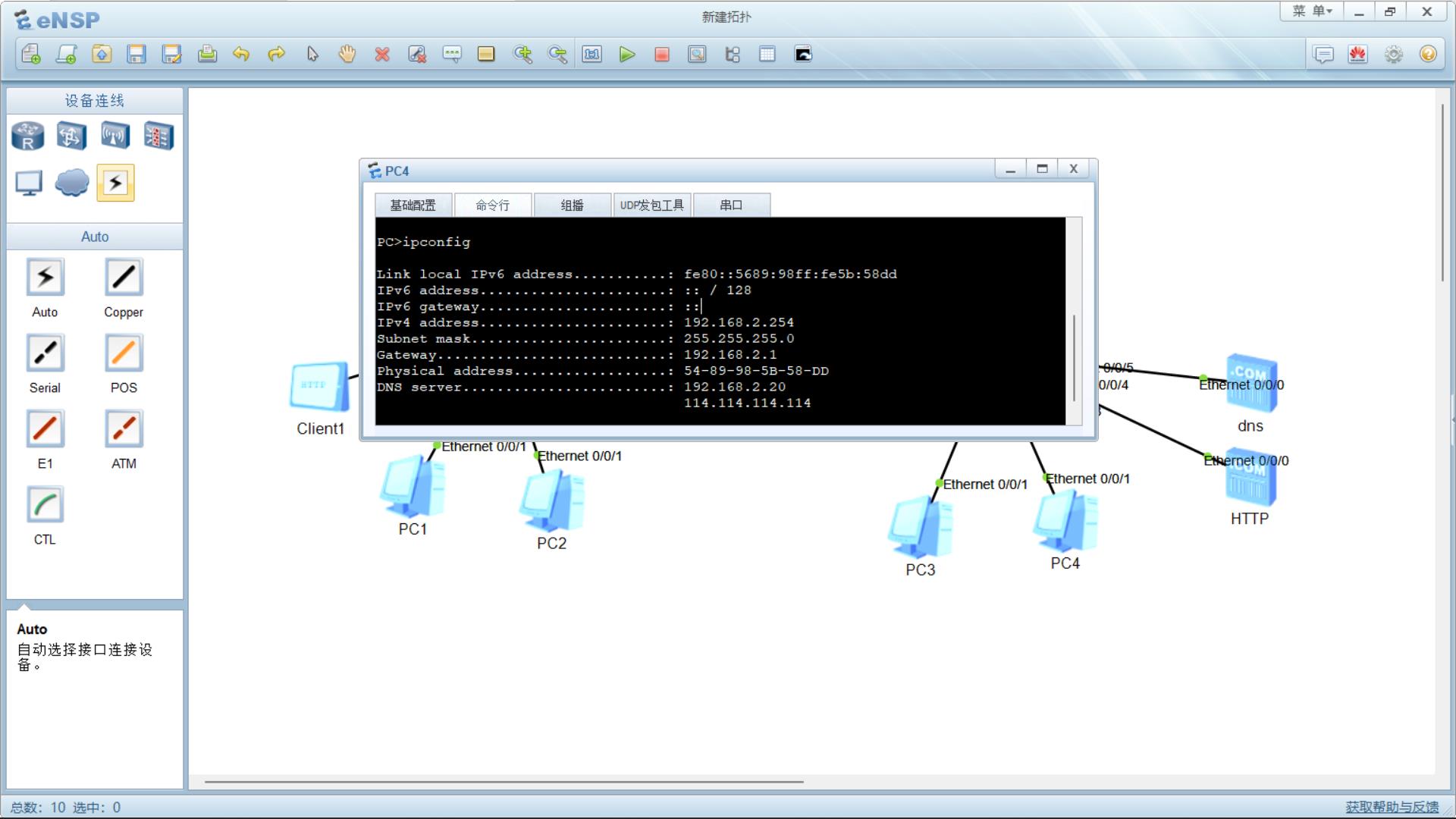The image size is (1456, 819).
Task: Select the pointer selection tool
Action: point(312,54)
